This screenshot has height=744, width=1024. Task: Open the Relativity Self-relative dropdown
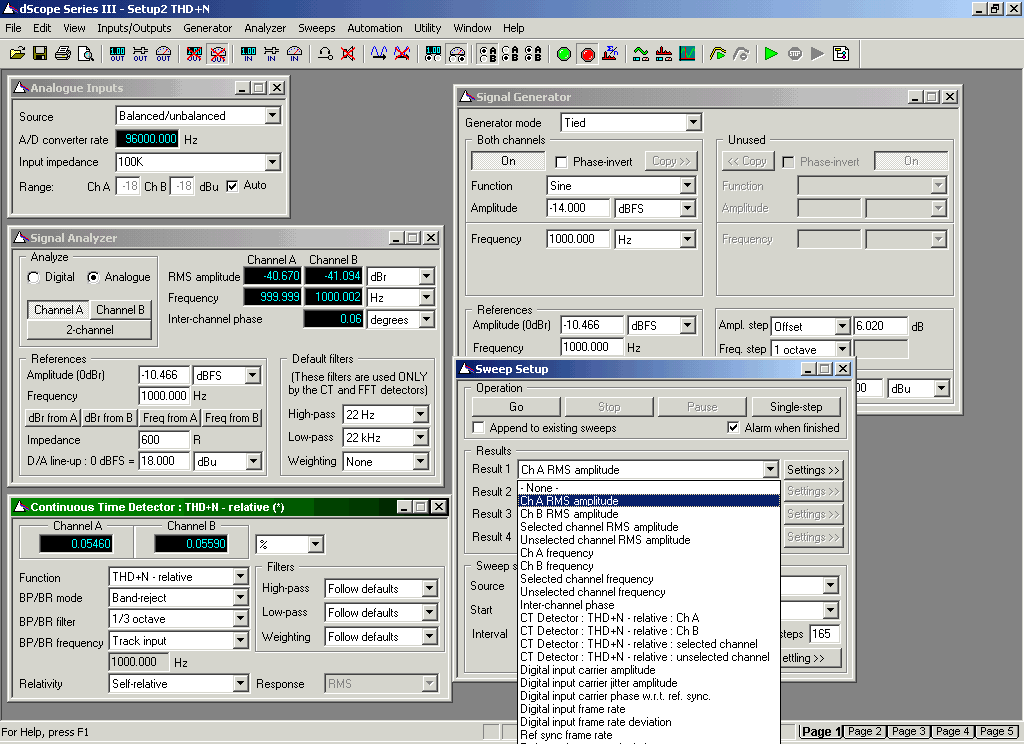point(240,684)
